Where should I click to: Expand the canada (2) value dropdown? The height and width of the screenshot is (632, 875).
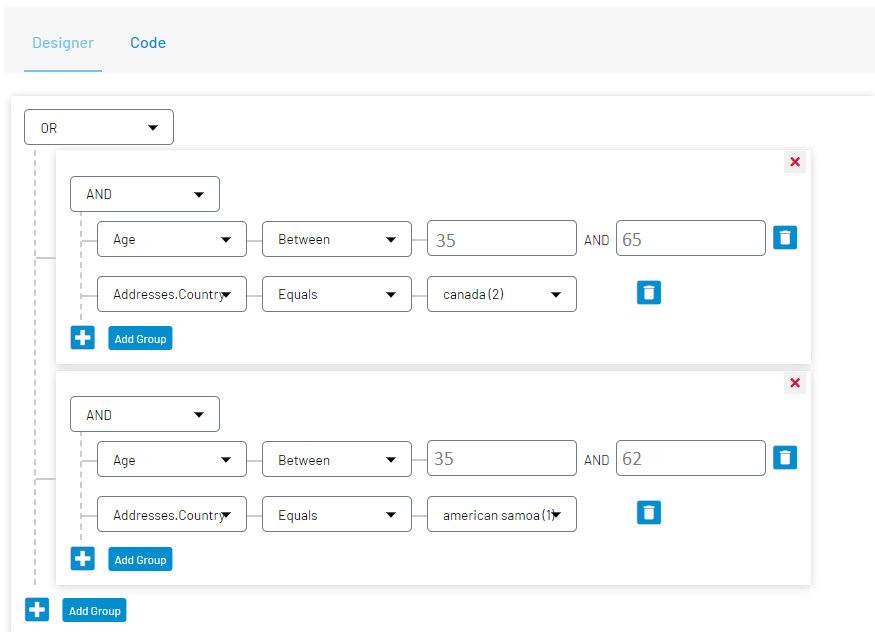tap(502, 295)
